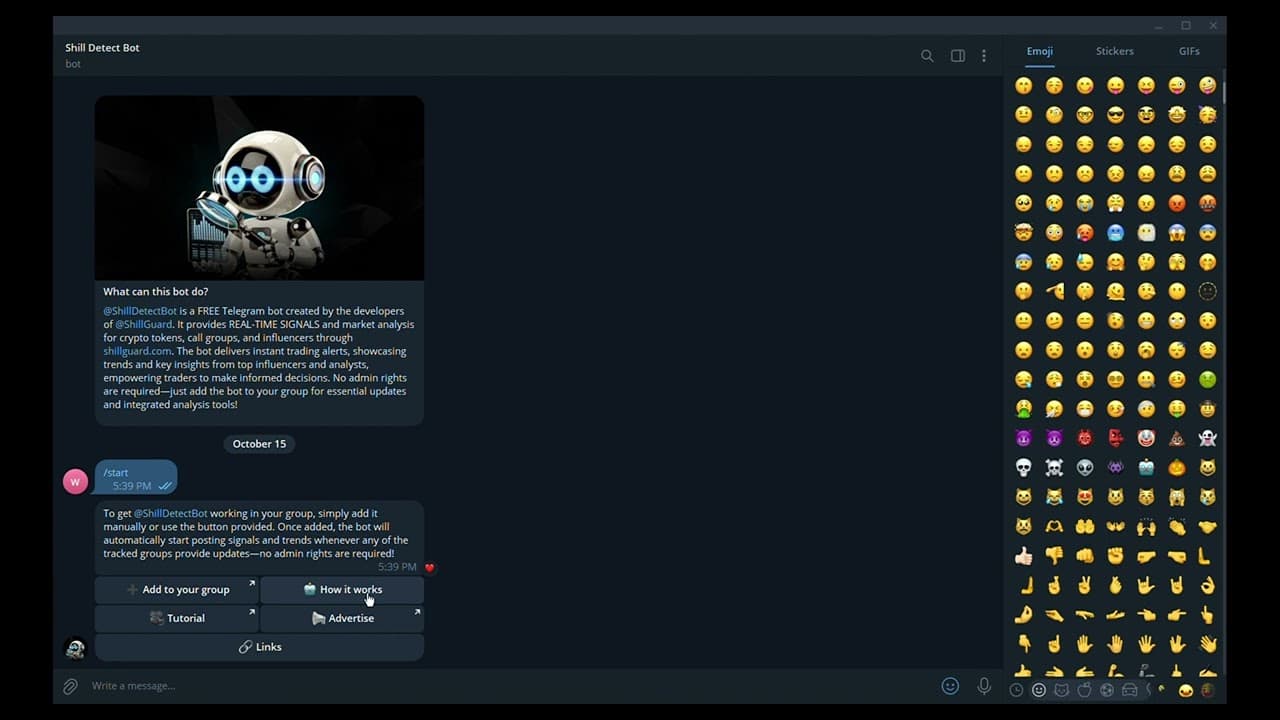Click the bot avatar beside the Links button
Viewport: 1280px width, 720px height.
coord(75,649)
